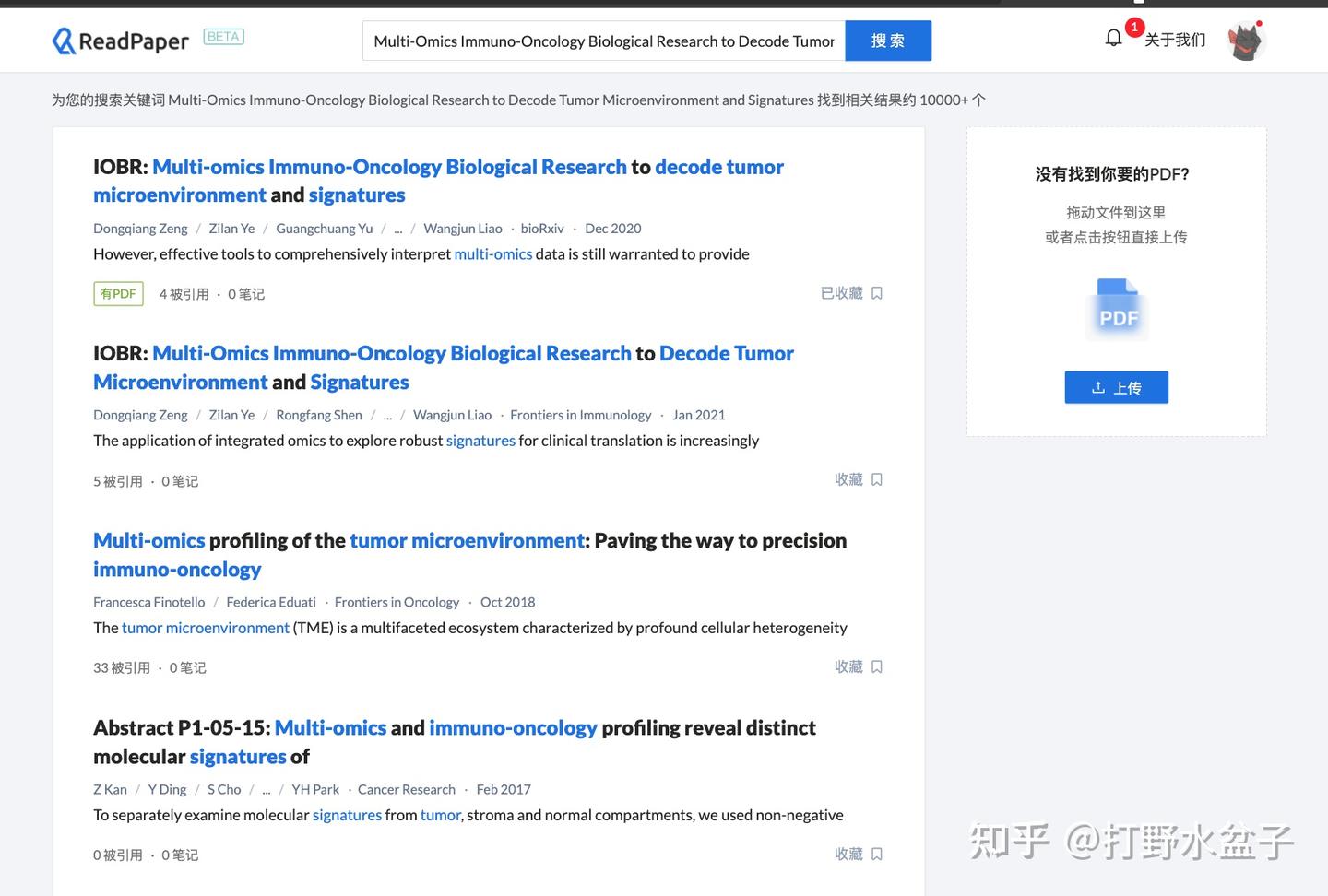Screen dimensions: 1328x896
Task: Click the bookmark icon on the Abstract P1-05-15 paper
Action: click(876, 854)
